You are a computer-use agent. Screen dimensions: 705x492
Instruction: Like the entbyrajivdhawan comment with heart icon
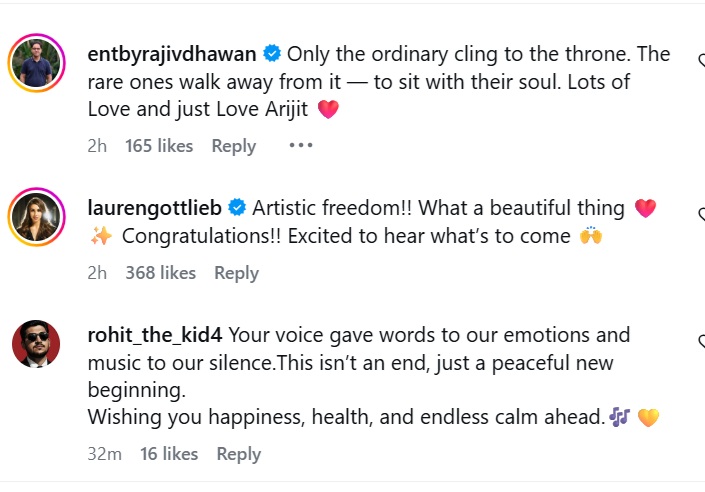(x=700, y=60)
